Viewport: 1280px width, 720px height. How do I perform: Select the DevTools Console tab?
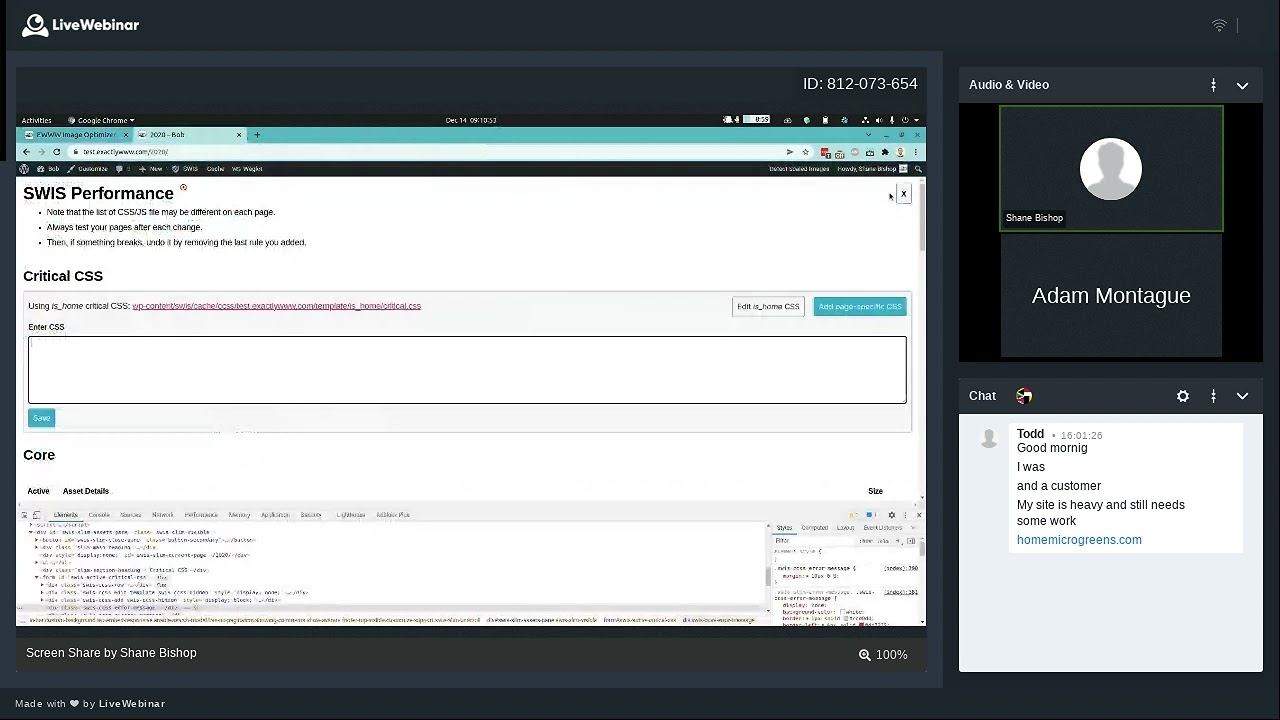[99, 515]
